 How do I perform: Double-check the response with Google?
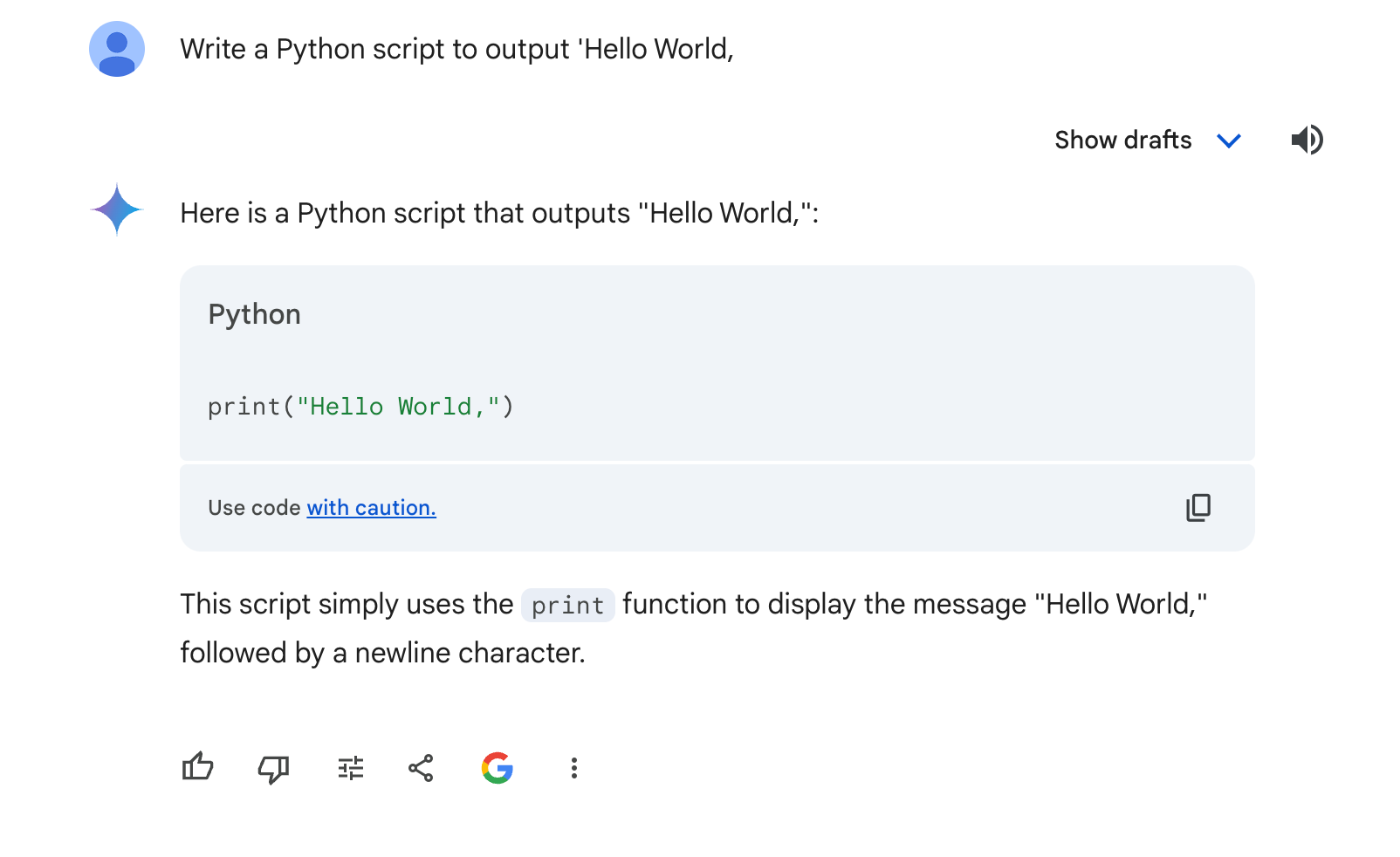(x=497, y=768)
